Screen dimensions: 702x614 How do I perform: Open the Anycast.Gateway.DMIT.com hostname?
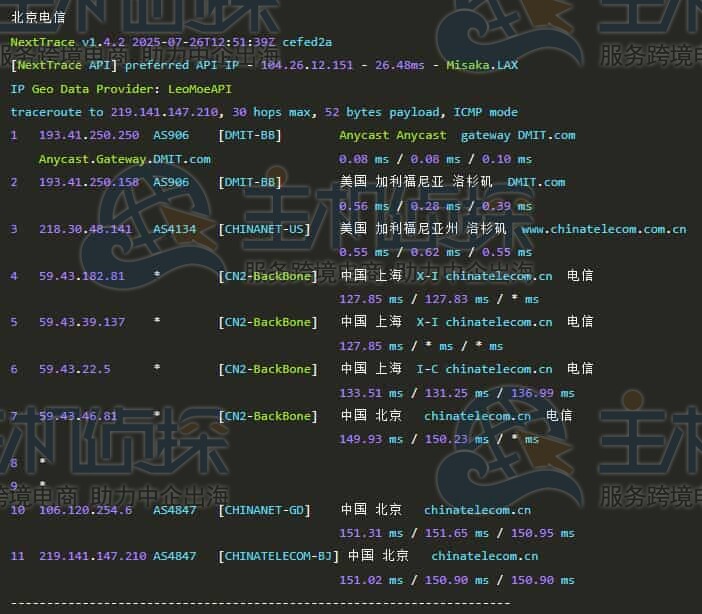coord(124,159)
